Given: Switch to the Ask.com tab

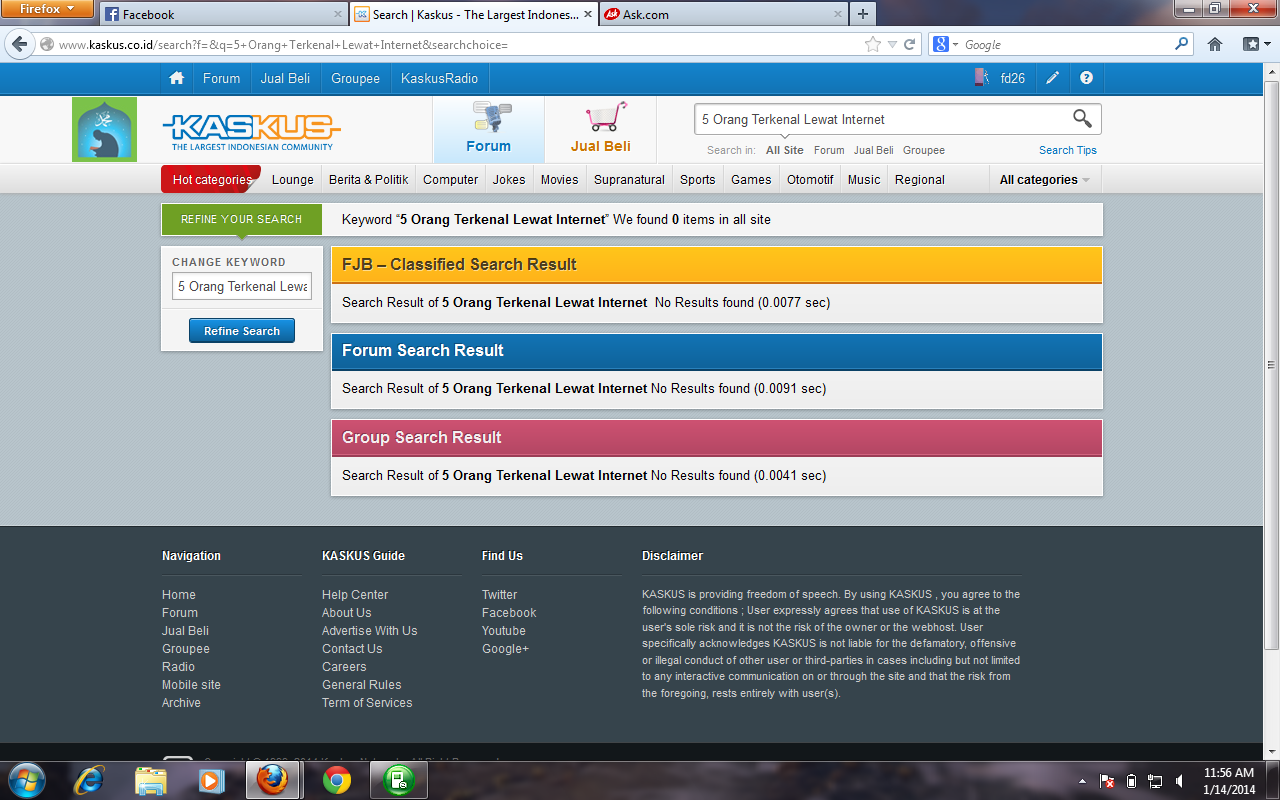Looking at the screenshot, I should [x=724, y=14].
